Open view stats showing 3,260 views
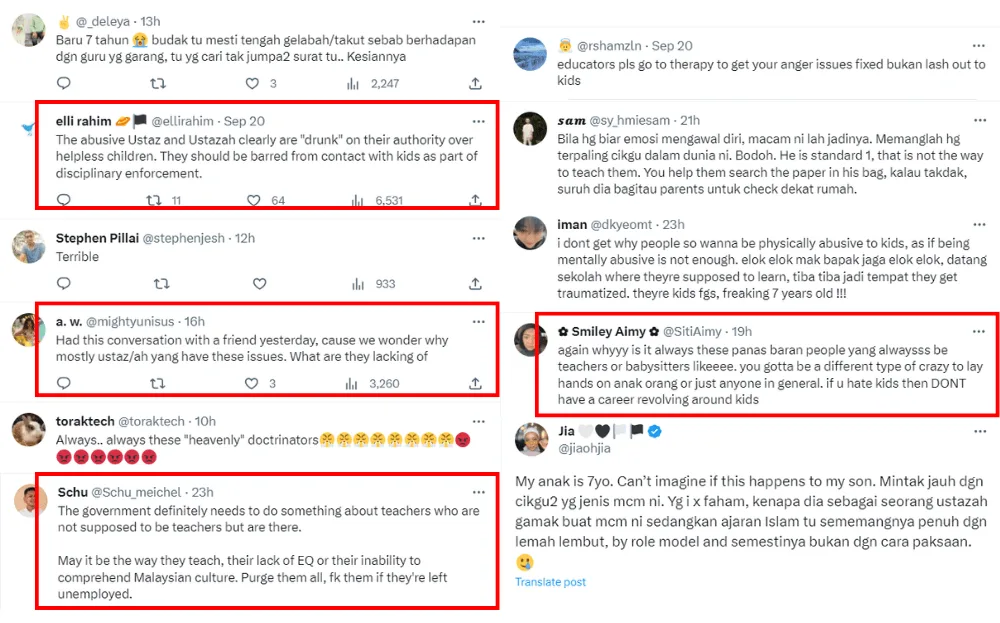The width and height of the screenshot is (1000, 623). coord(375,383)
